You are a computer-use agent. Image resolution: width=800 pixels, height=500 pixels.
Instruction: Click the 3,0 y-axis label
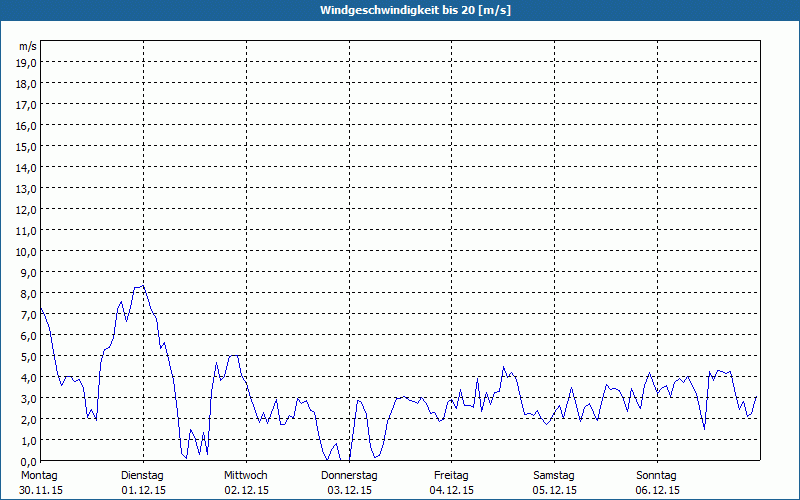point(29,398)
